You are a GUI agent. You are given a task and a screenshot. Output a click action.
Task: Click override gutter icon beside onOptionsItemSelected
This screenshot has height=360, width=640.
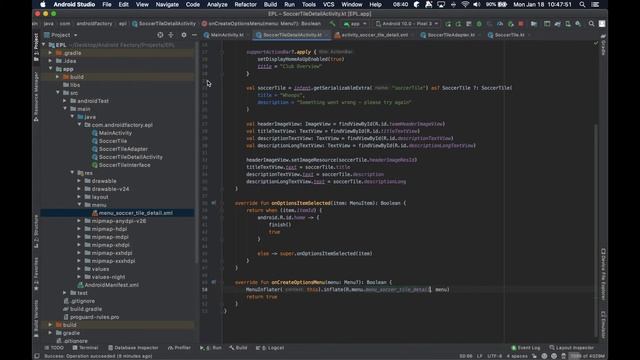(x=213, y=203)
